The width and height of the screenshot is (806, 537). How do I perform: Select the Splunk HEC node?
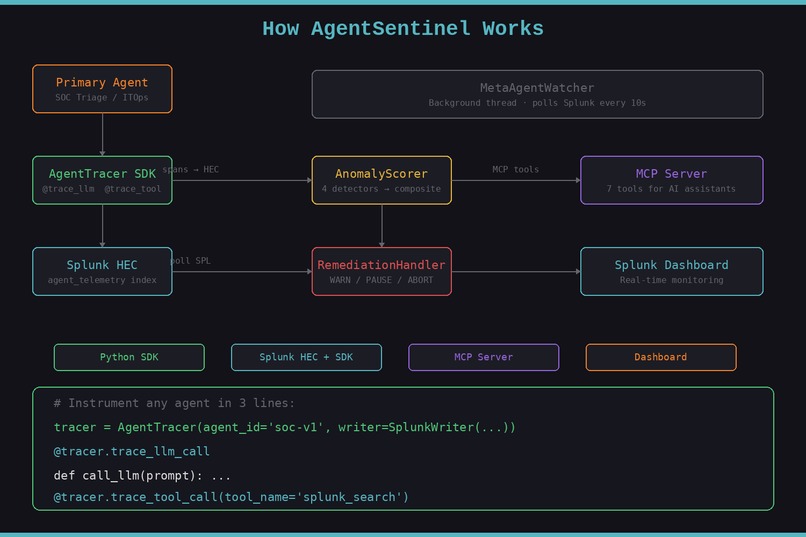coord(102,272)
